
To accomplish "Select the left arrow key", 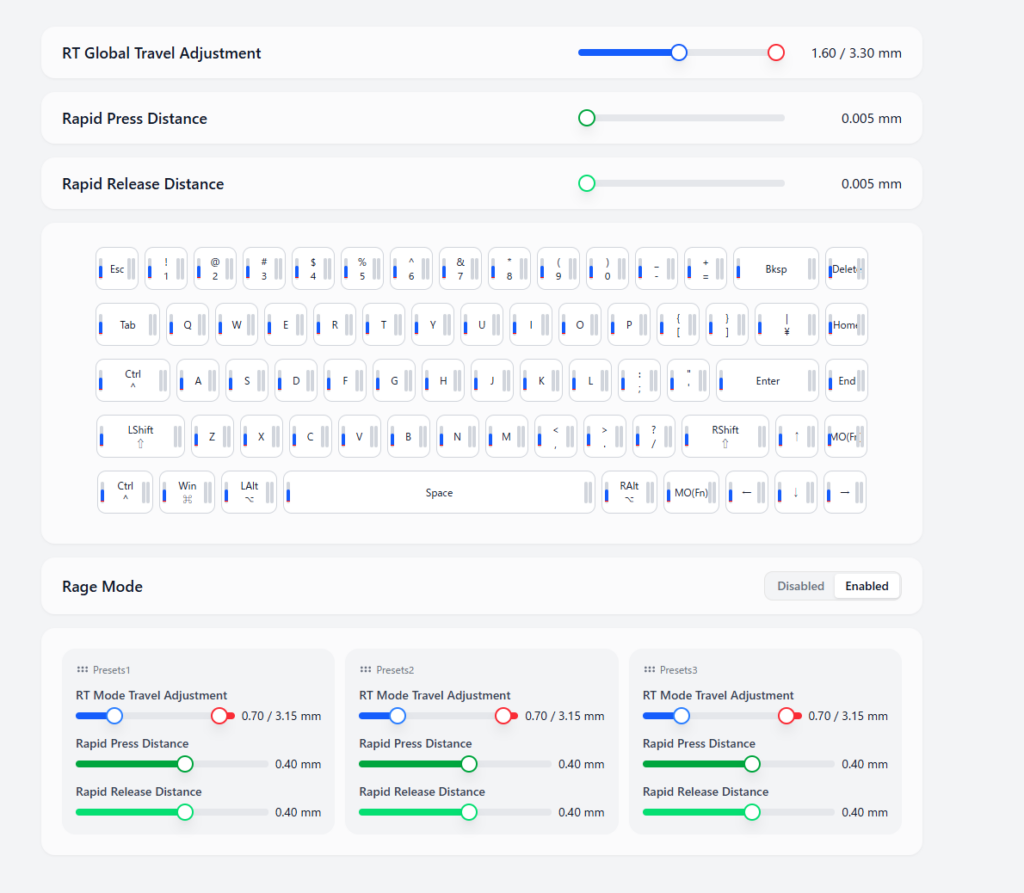I will tap(746, 493).
